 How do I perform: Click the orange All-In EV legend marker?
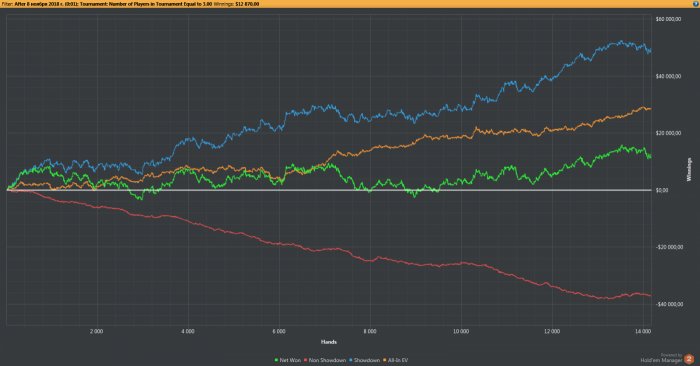[385, 360]
